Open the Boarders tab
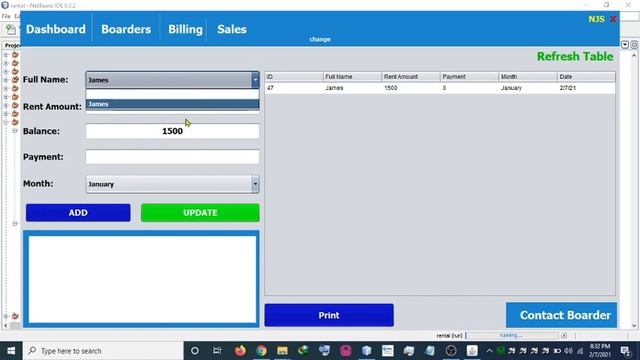Viewport: 640px width, 360px height. point(126,29)
